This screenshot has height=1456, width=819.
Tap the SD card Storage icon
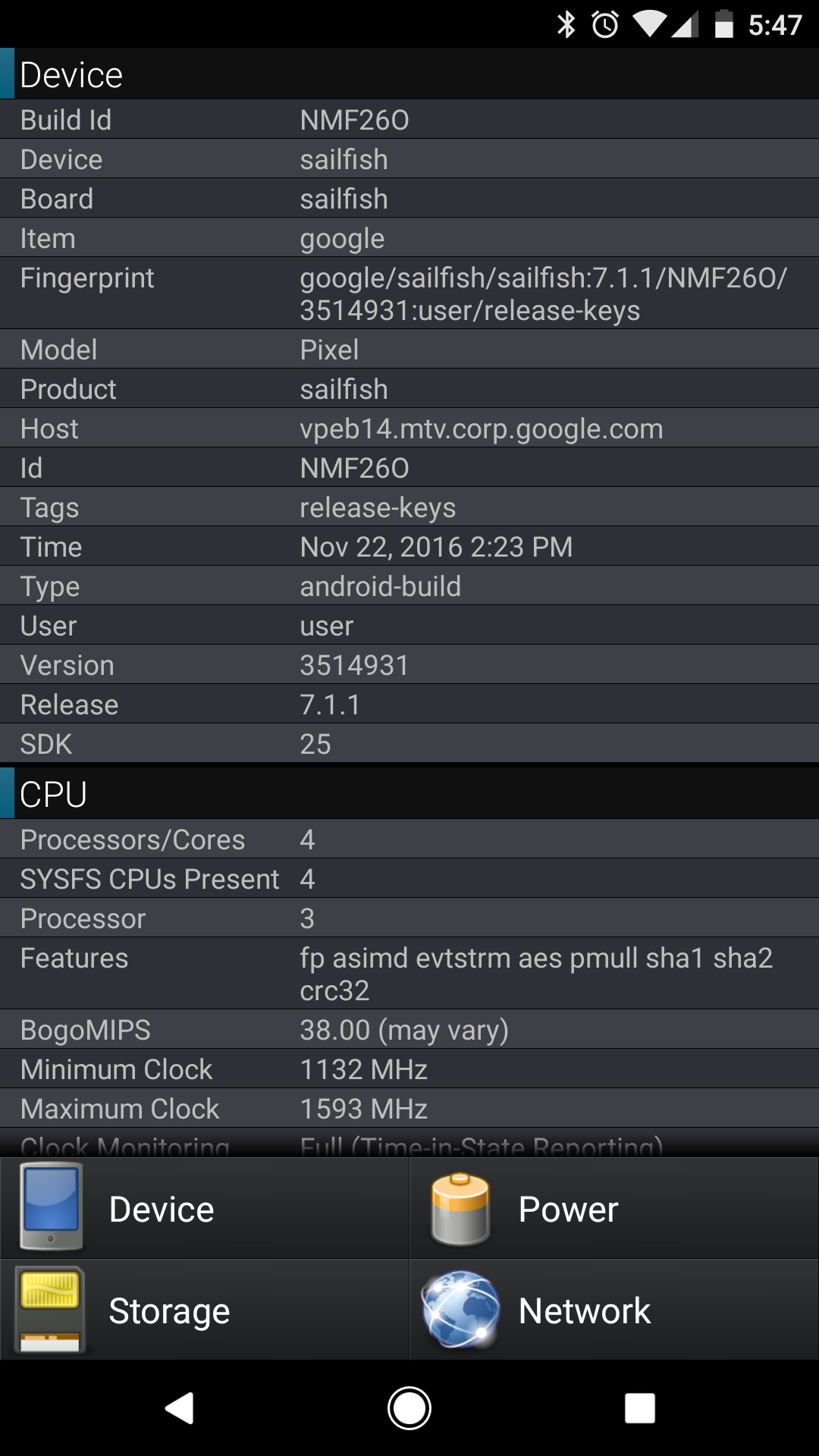tap(50, 1310)
